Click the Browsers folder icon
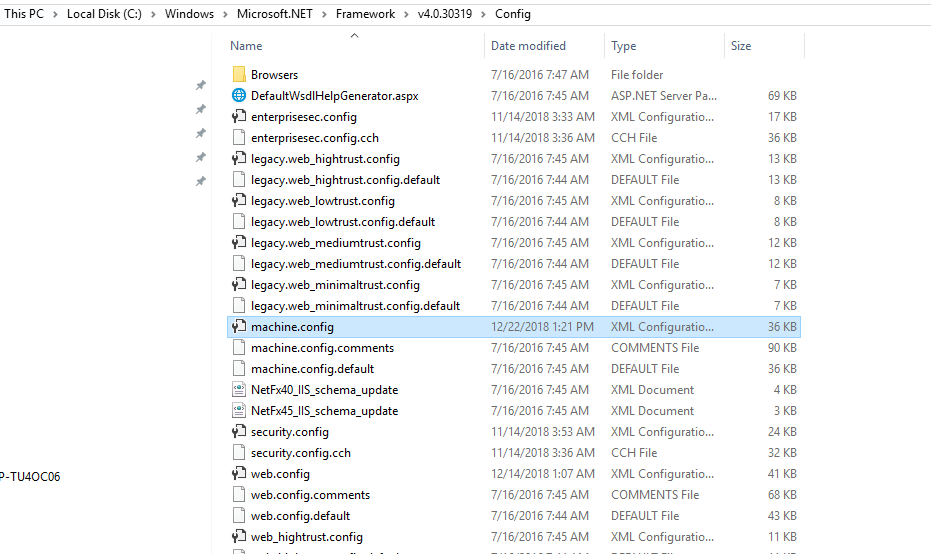This screenshot has width=931, height=554. coord(239,74)
